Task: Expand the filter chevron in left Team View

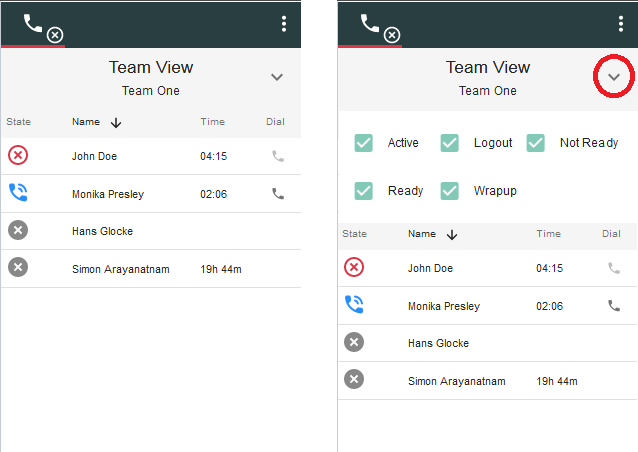Action: click(277, 77)
